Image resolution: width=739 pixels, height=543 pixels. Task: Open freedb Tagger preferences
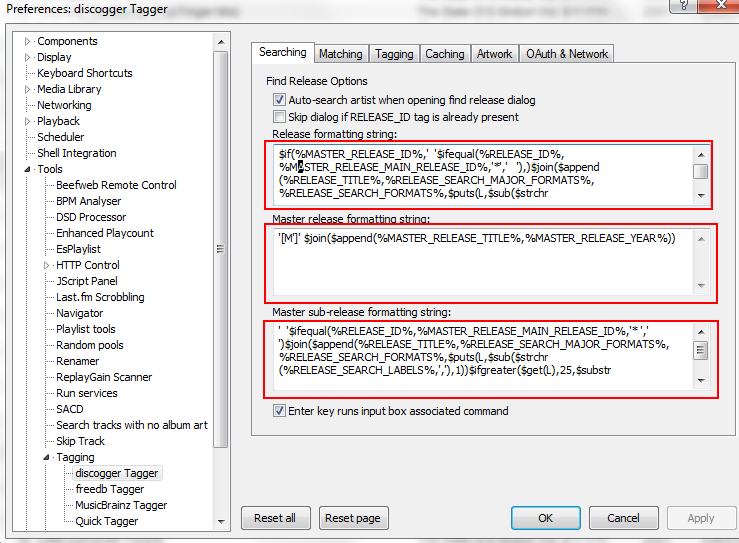point(110,489)
